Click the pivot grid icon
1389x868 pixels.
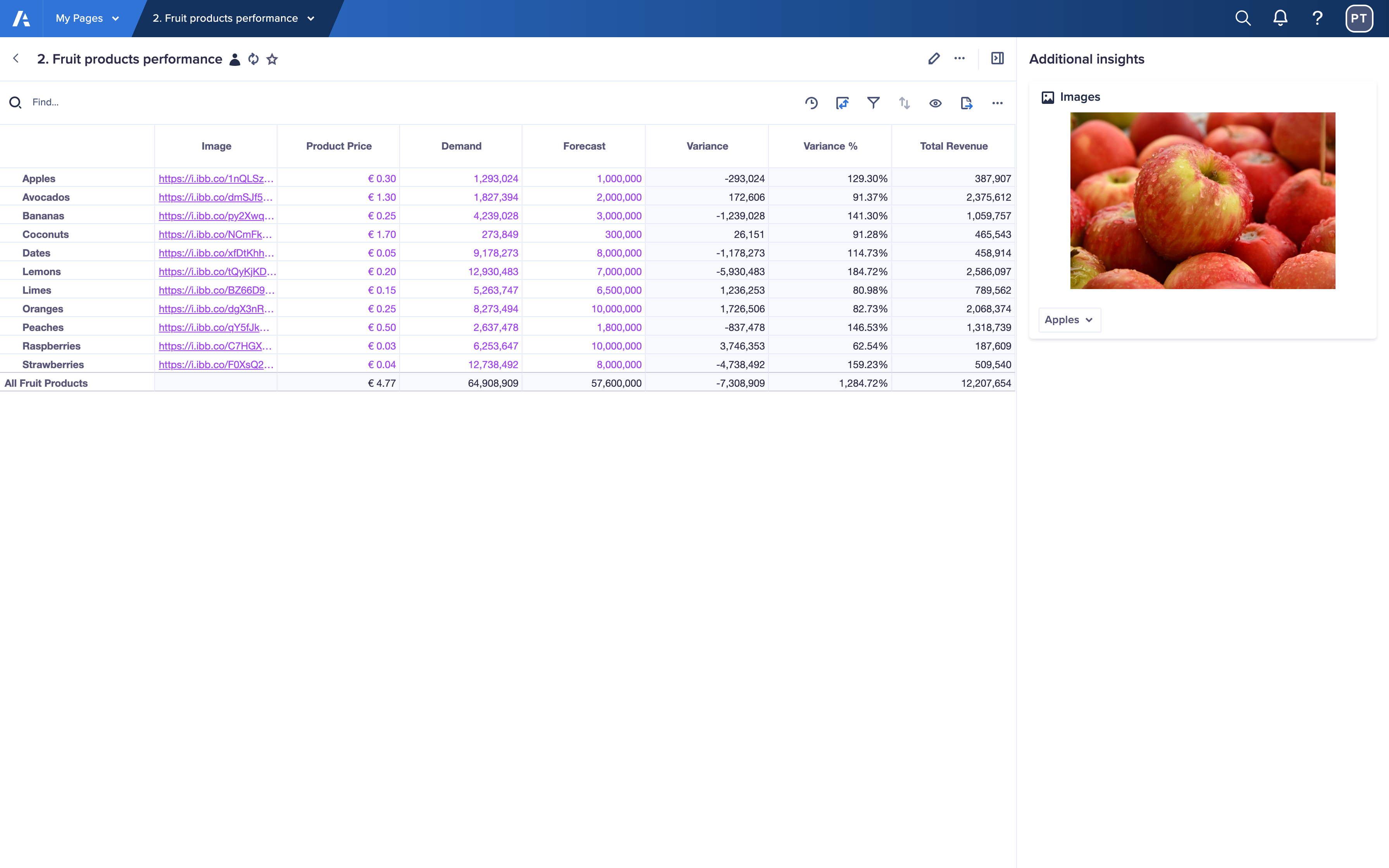tap(842, 103)
